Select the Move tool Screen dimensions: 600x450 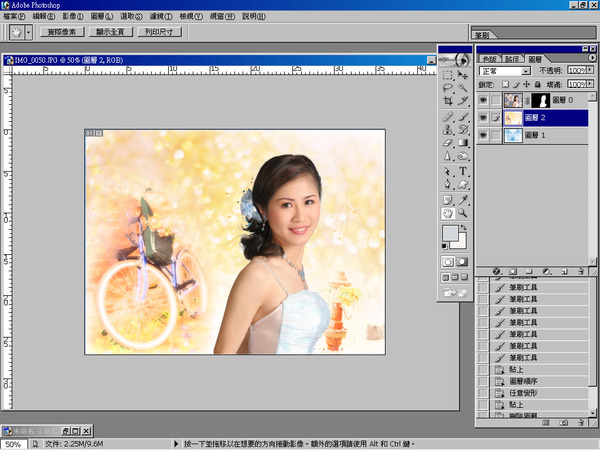coord(463,75)
